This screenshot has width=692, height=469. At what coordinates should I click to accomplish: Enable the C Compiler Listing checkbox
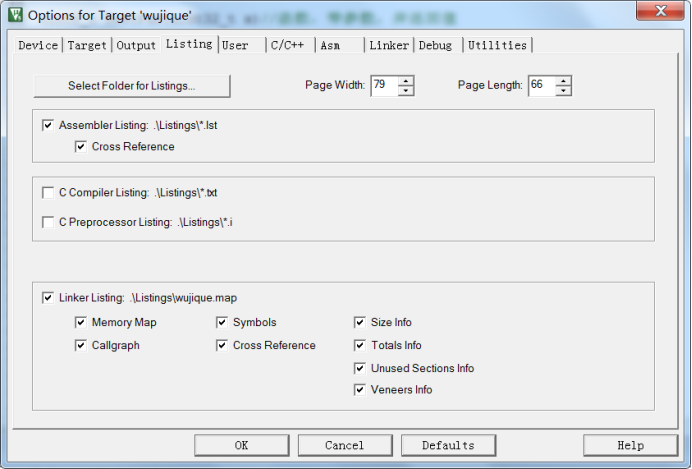48,193
